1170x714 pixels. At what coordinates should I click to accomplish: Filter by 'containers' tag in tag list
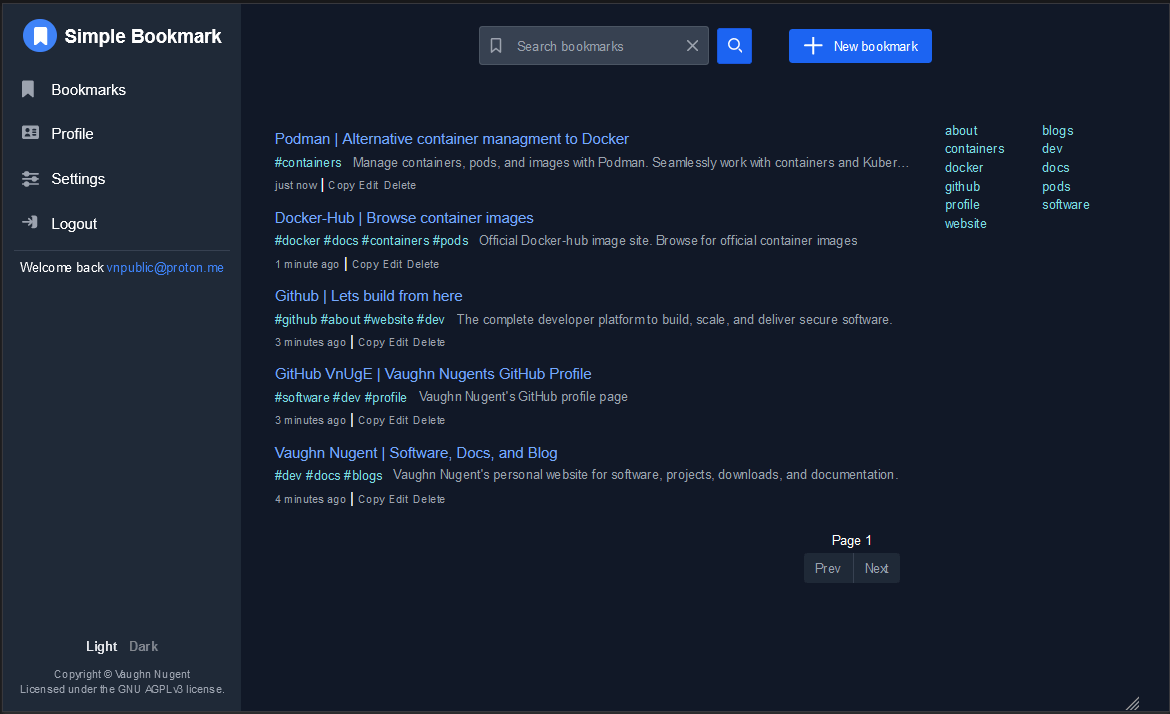[975, 148]
